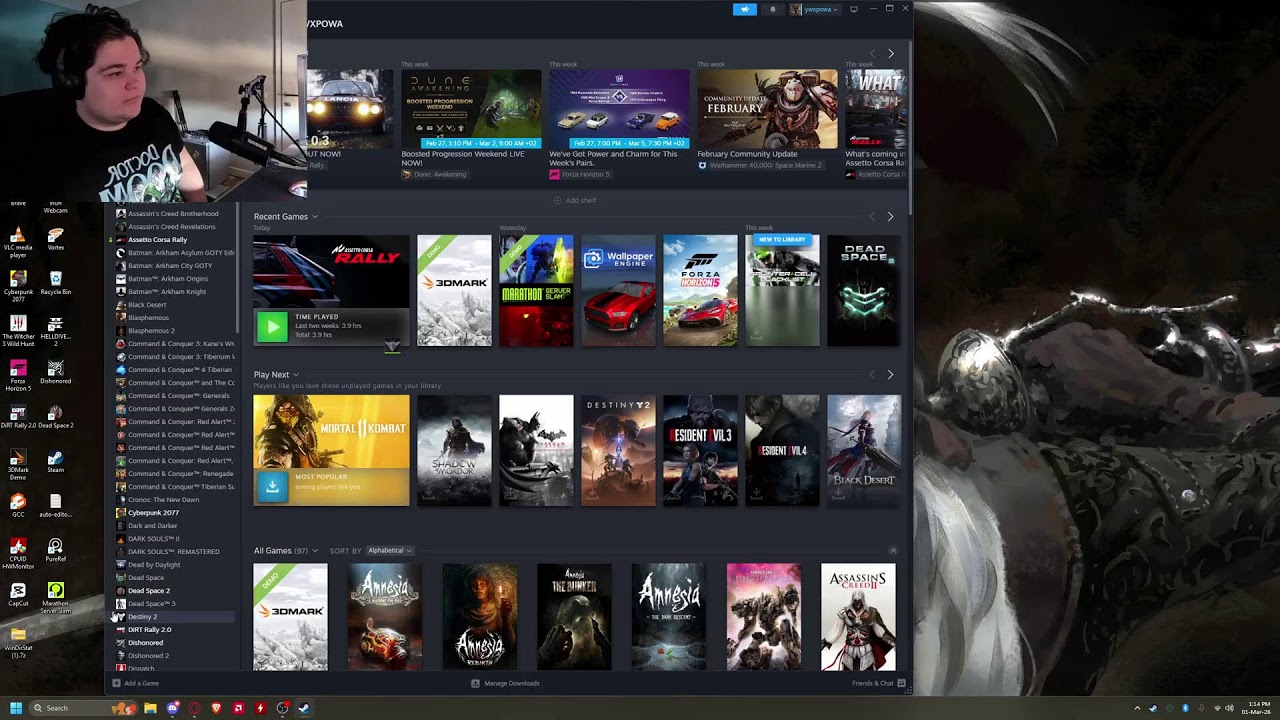Select Assassin's Creed II cover in All Games
This screenshot has height=720, width=1280.
tap(858, 617)
